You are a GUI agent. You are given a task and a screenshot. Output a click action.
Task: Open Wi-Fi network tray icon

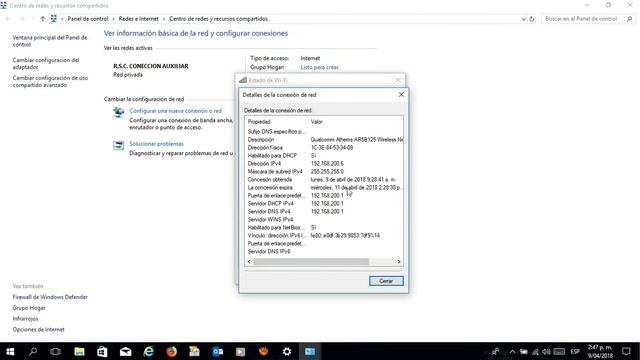(x=535, y=352)
